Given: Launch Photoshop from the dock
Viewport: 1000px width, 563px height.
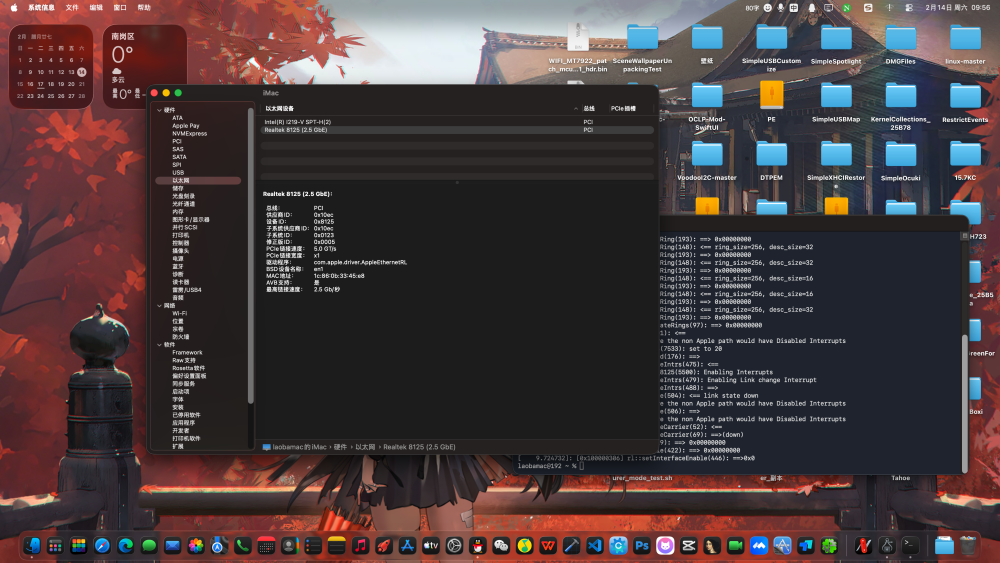Looking at the screenshot, I should [642, 546].
